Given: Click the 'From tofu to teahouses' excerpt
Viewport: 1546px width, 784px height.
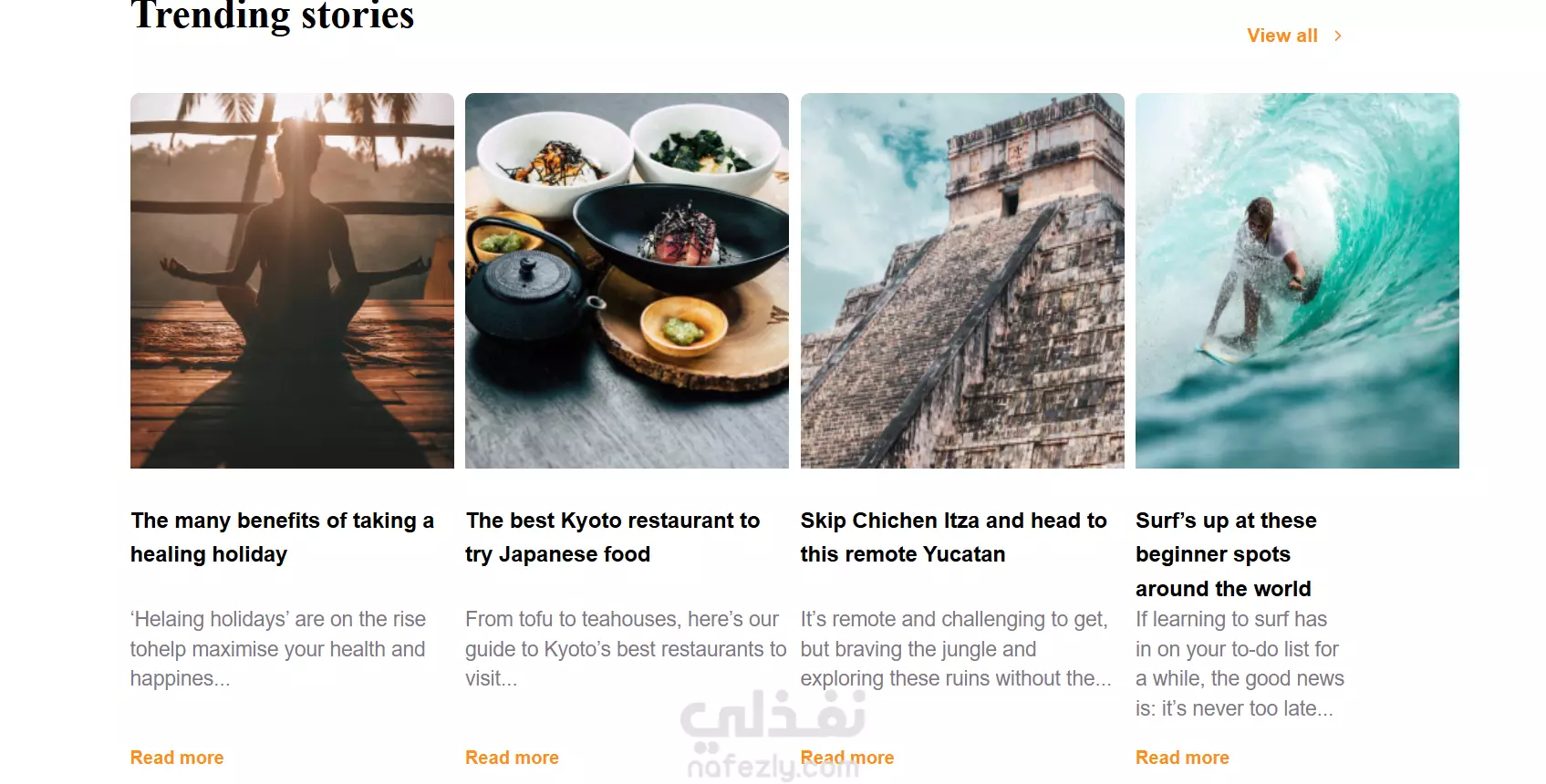Looking at the screenshot, I should click(626, 649).
